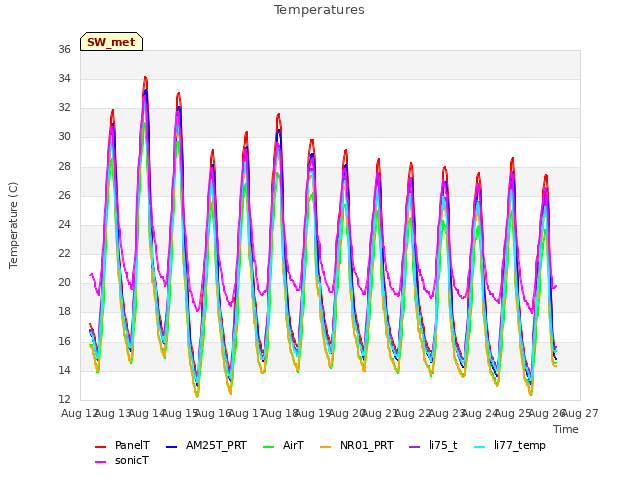Click the purple li75_t legend color marker

pos(415,447)
